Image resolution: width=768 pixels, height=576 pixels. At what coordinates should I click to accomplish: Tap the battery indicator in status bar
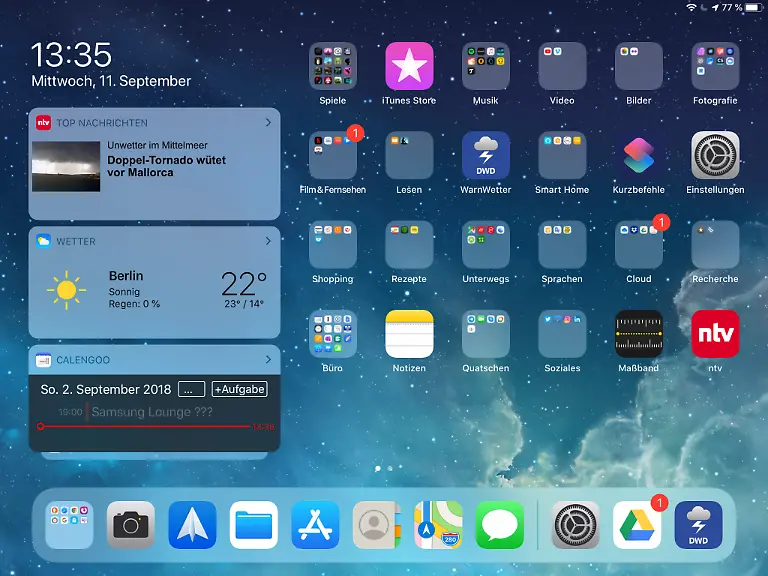[753, 7]
